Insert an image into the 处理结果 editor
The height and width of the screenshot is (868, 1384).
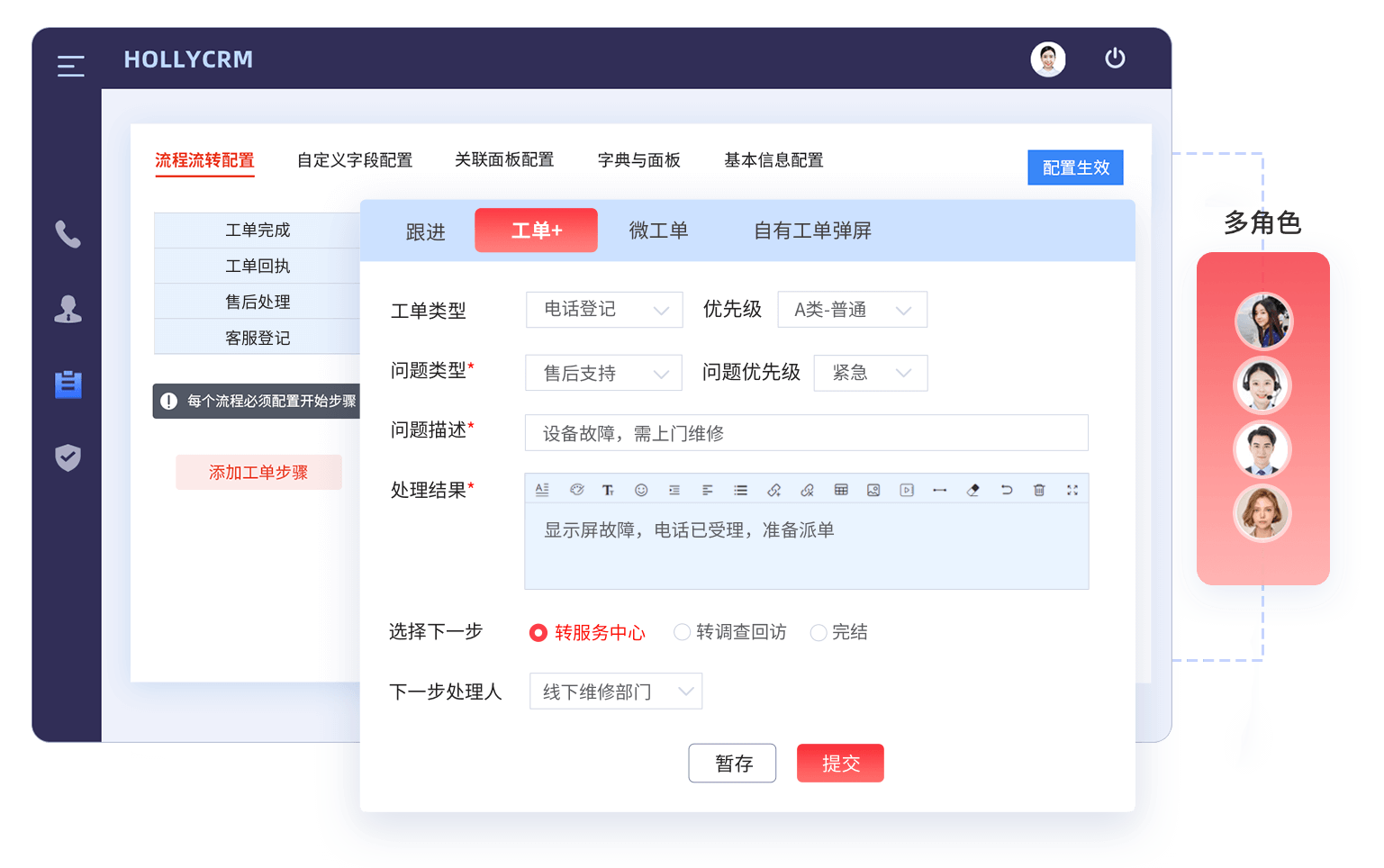pyautogui.click(x=873, y=489)
